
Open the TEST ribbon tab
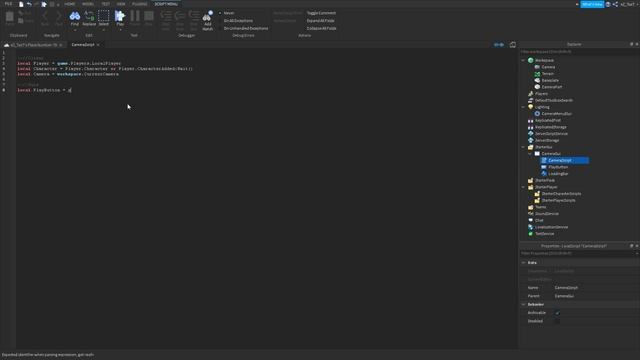[x=105, y=4]
